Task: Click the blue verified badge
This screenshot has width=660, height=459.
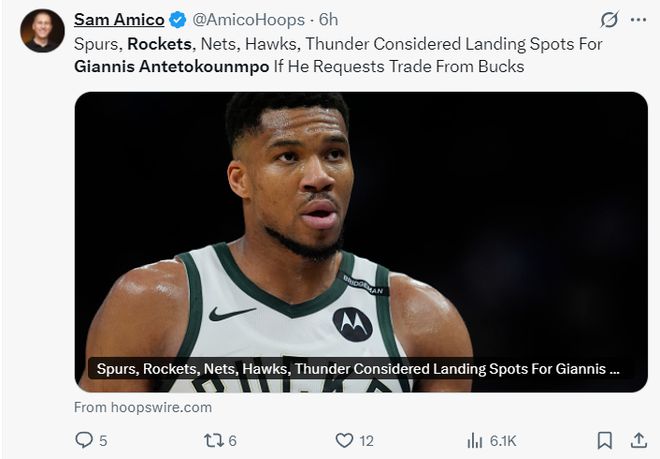Action: [178, 19]
